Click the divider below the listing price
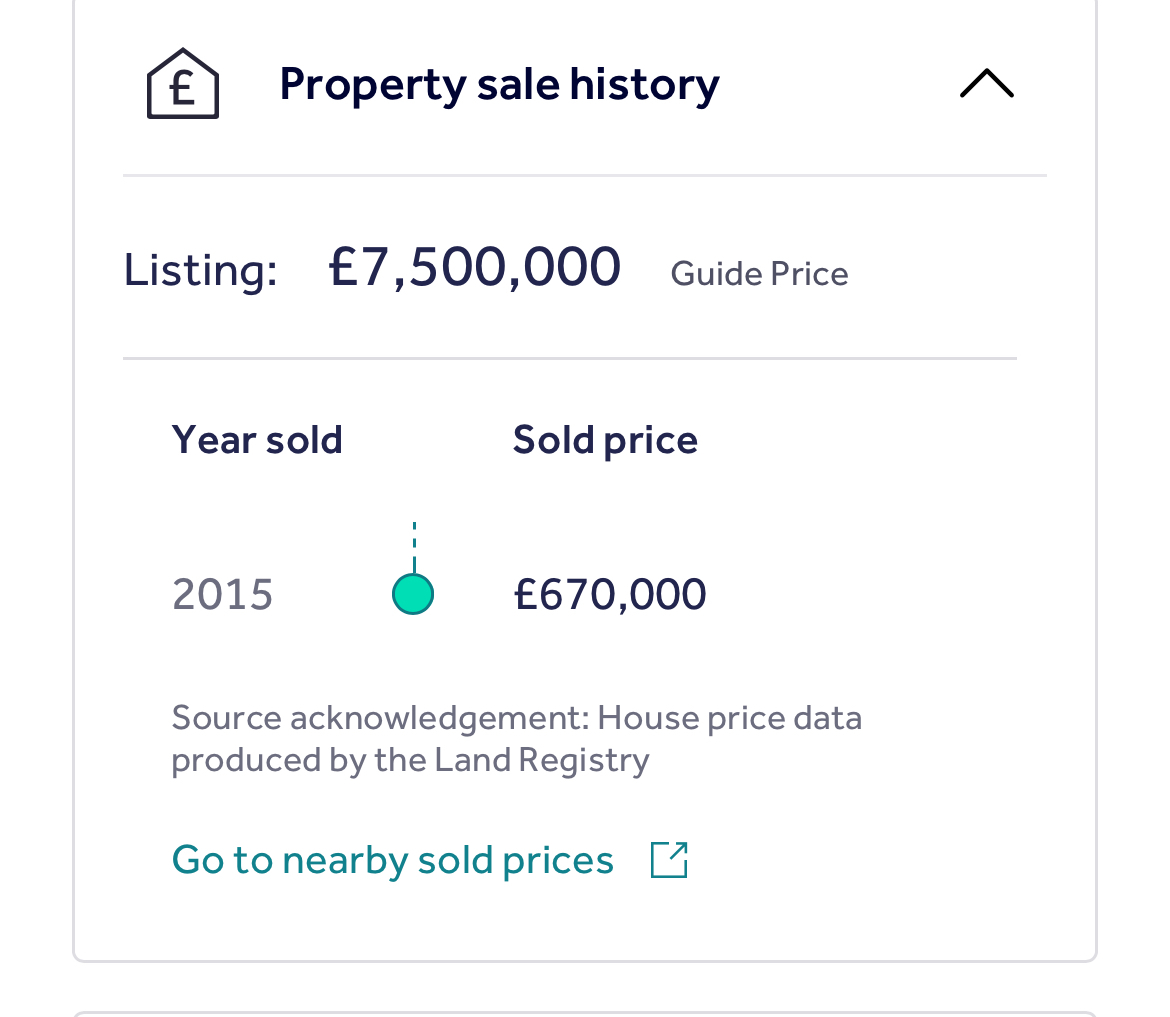 pos(569,358)
